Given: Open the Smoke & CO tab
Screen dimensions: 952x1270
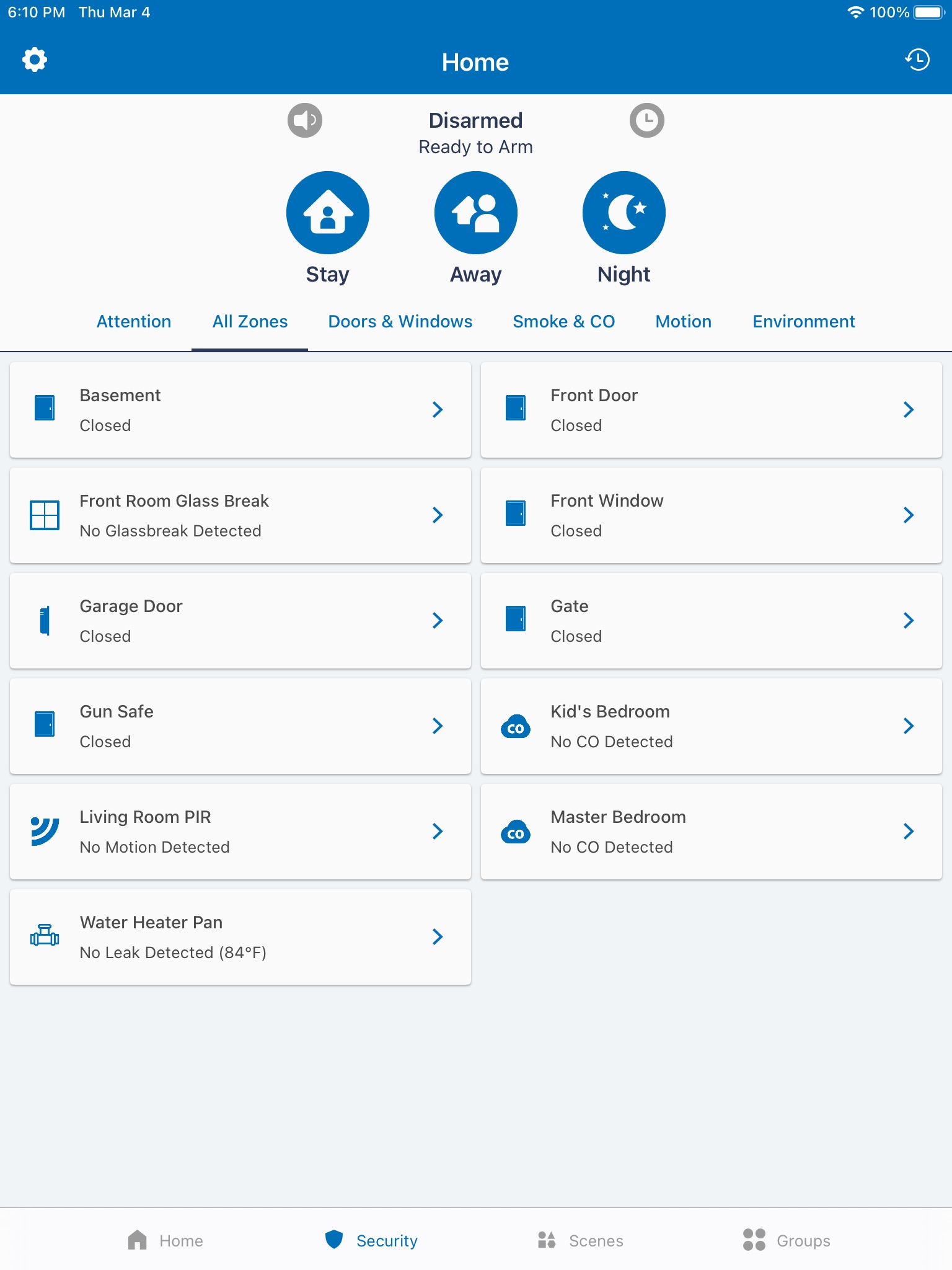Looking at the screenshot, I should pyautogui.click(x=564, y=322).
